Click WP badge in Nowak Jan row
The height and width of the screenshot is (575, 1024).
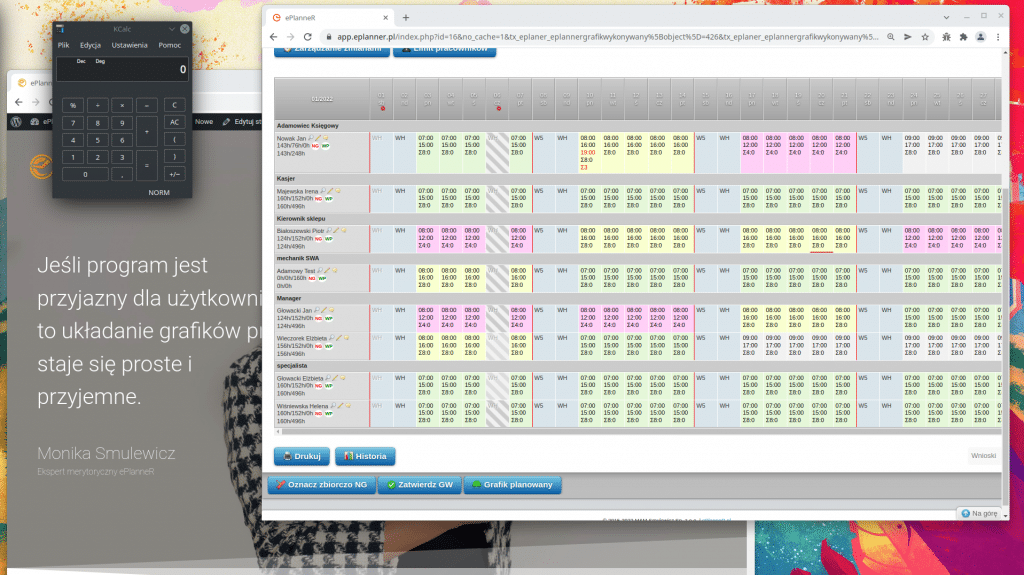click(x=325, y=146)
